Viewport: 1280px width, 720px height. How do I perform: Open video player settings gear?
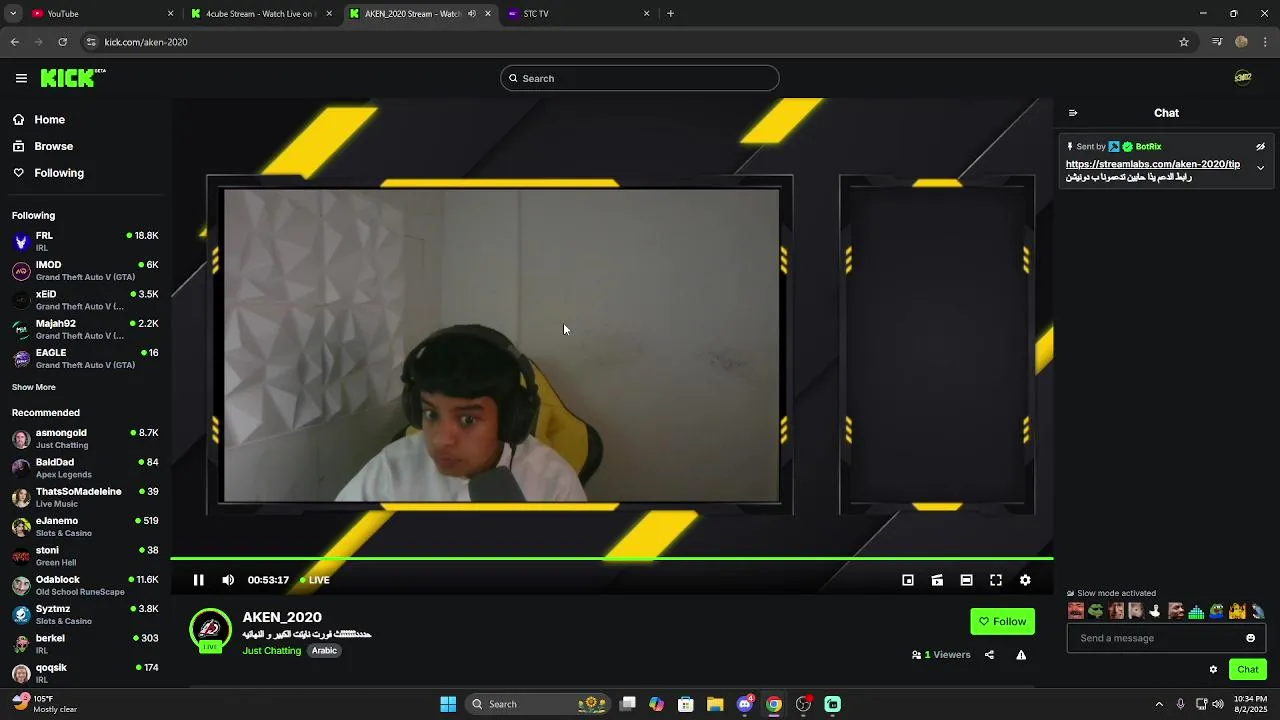(1025, 580)
